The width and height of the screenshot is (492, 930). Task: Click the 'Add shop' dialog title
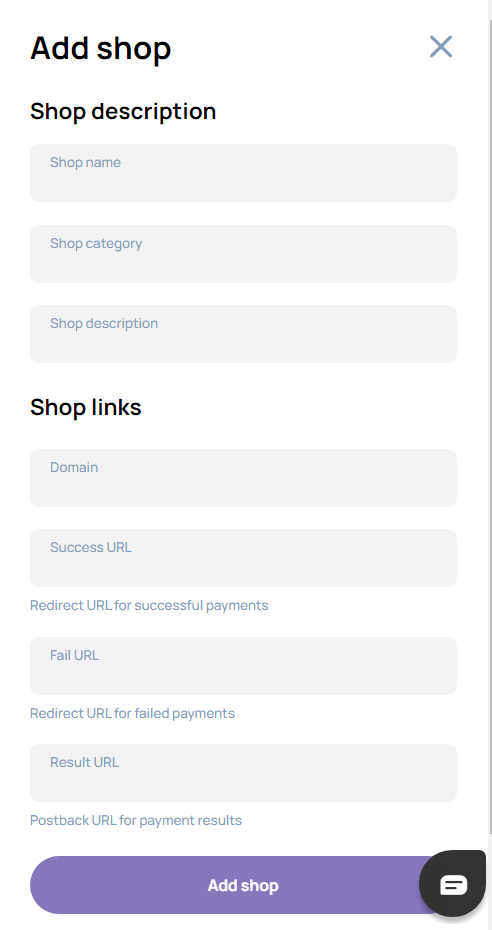point(101,48)
